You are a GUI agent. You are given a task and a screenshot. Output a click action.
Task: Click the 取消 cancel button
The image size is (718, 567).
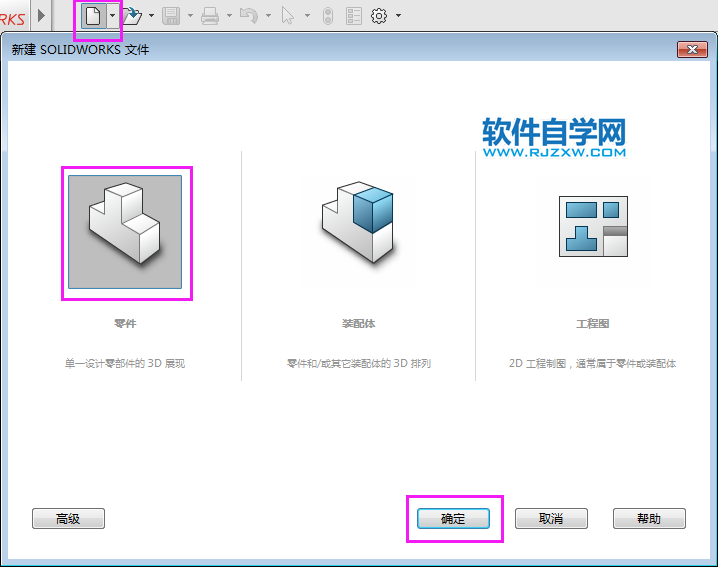[x=551, y=518]
